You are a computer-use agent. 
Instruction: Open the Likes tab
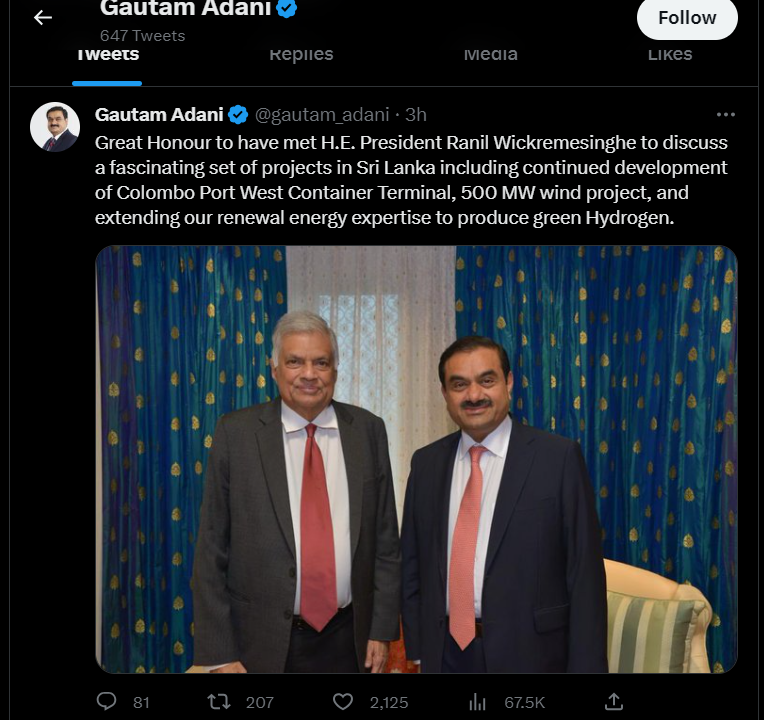669,55
